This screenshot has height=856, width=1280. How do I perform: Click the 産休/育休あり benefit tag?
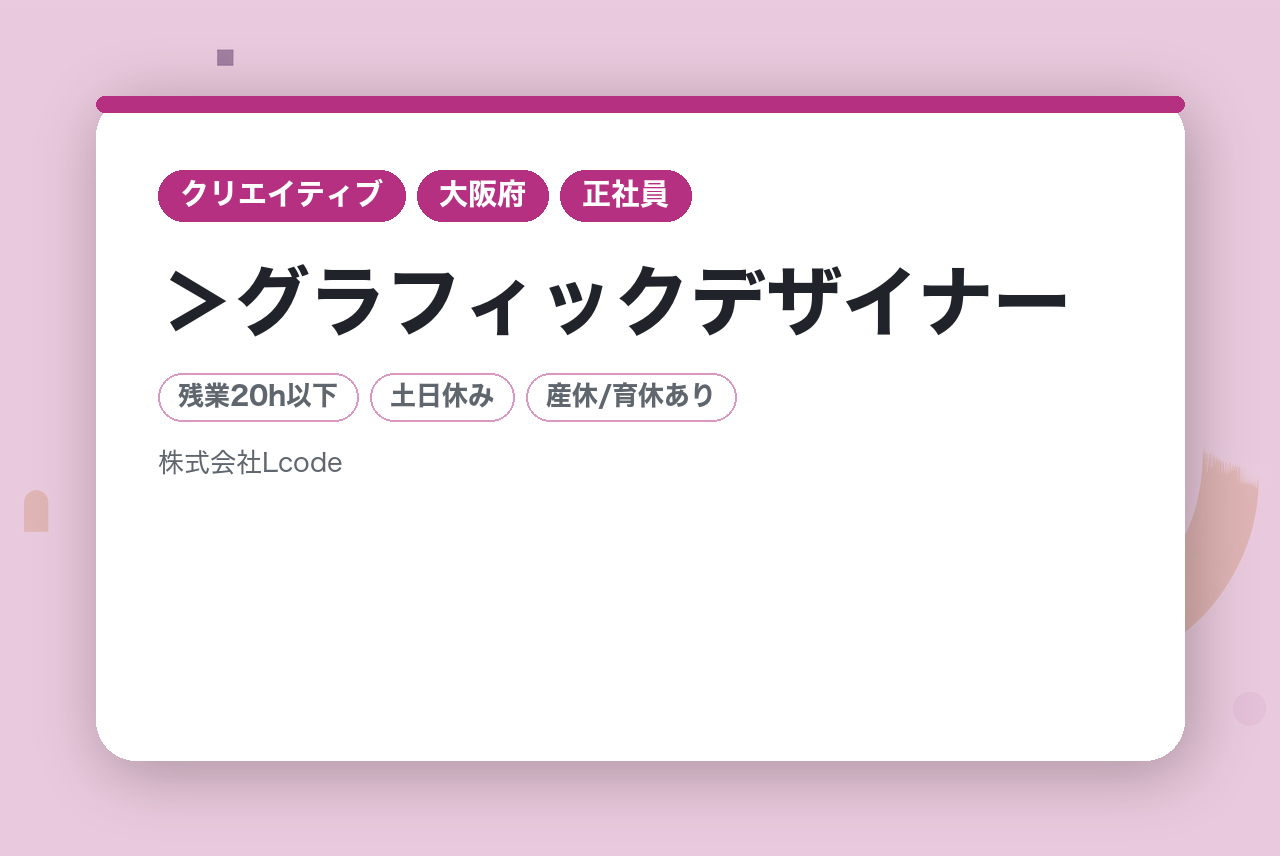tap(631, 397)
